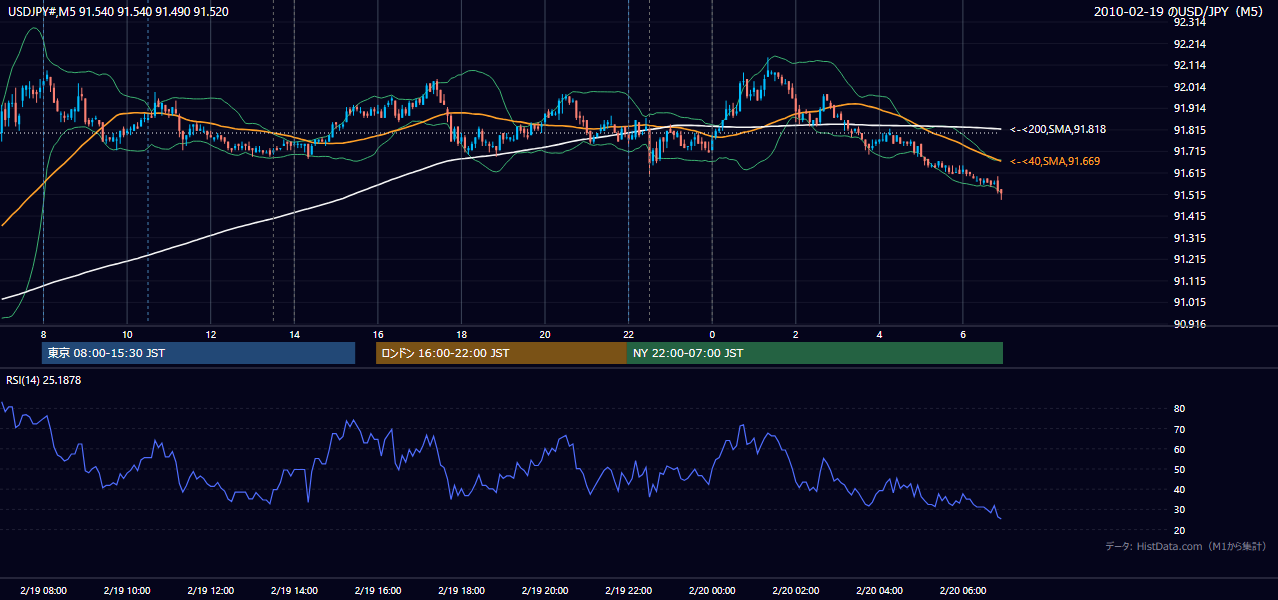Click the hour 18 tick label under chart
This screenshot has width=1278, height=600.
coord(461,334)
